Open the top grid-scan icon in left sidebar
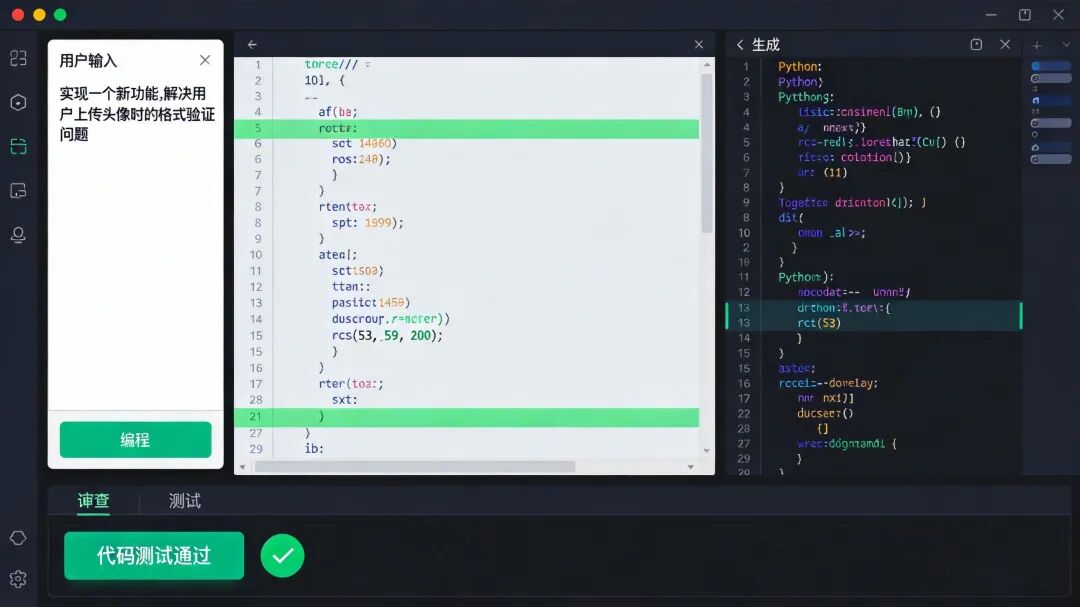Image resolution: width=1080 pixels, height=607 pixels. 19,59
